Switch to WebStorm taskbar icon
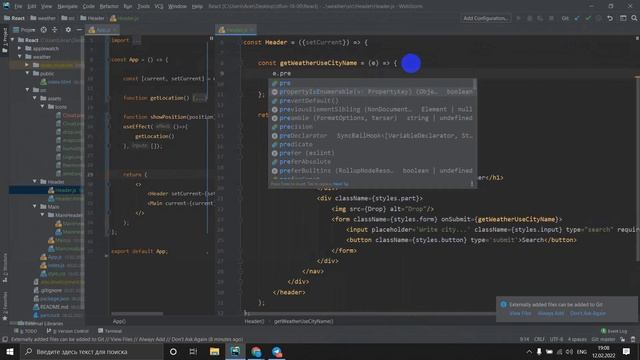The height and width of the screenshot is (360, 640). click(236, 351)
